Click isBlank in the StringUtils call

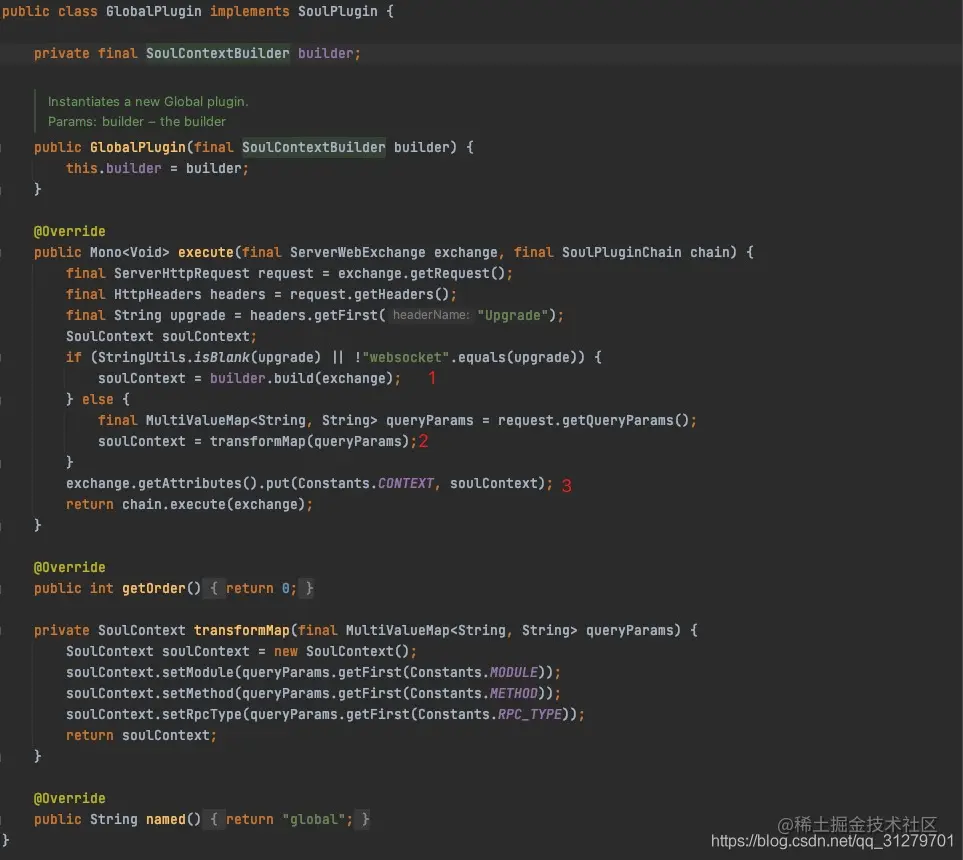(222, 358)
